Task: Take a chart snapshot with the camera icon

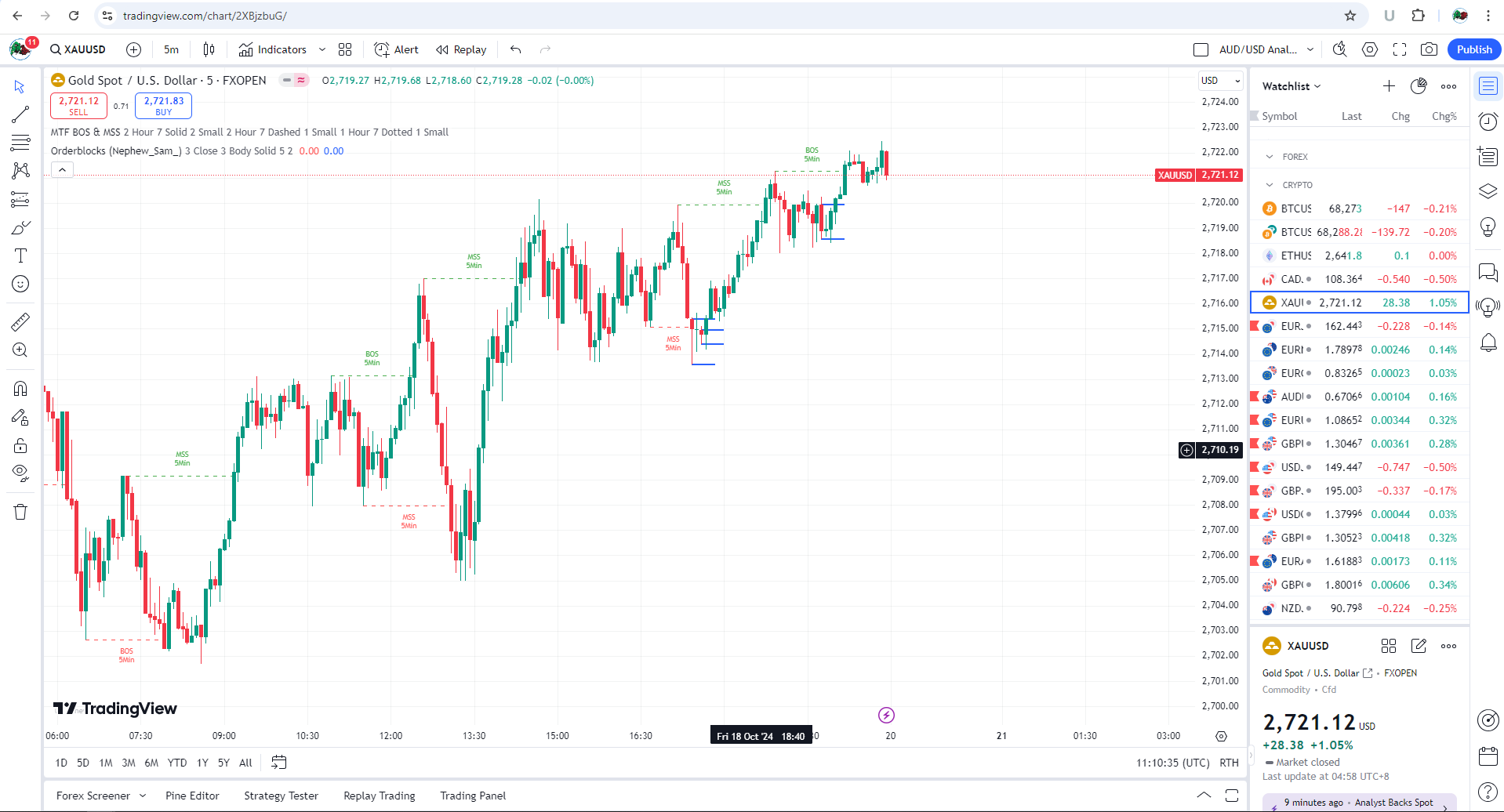Action: coord(1429,49)
